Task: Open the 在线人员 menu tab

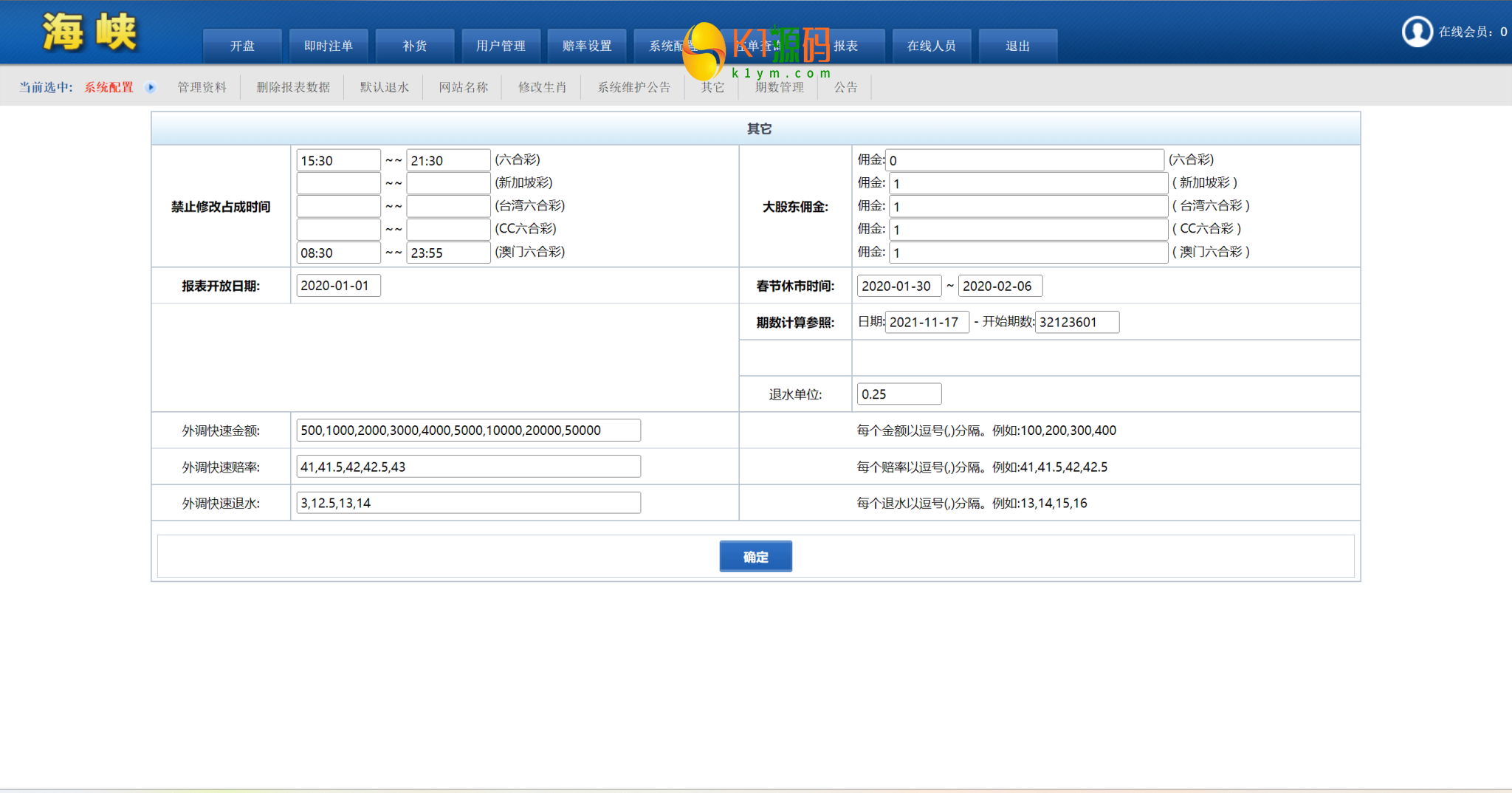Action: point(931,46)
